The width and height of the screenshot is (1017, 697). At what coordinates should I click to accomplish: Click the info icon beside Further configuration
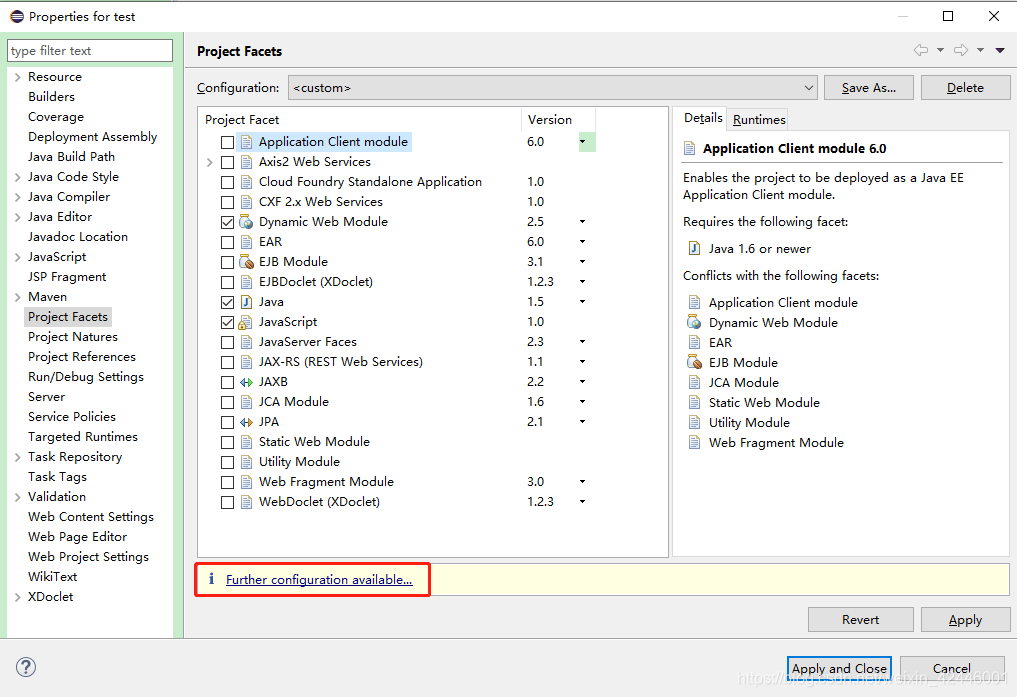211,578
